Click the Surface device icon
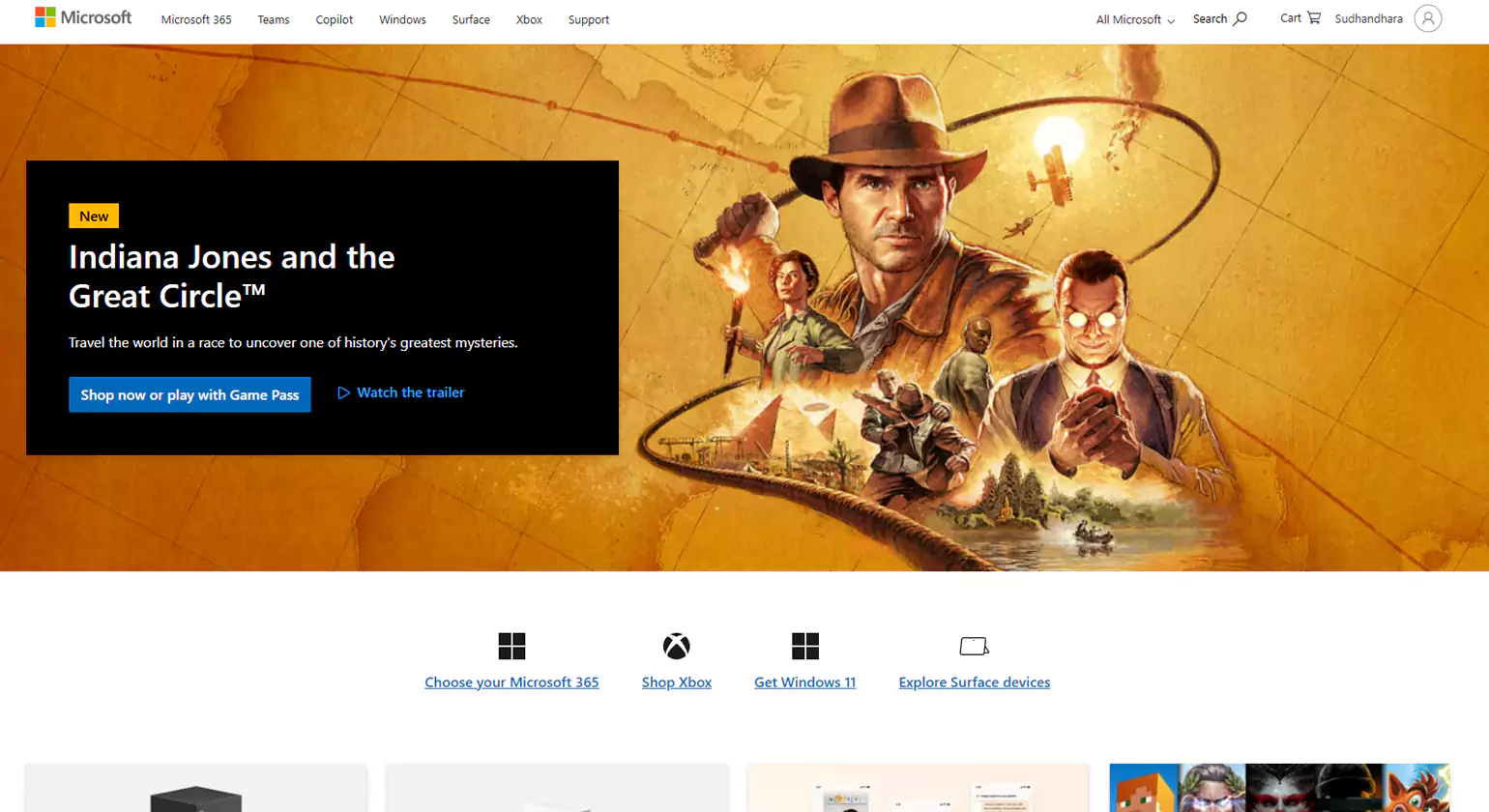1489x812 pixels. 974,646
